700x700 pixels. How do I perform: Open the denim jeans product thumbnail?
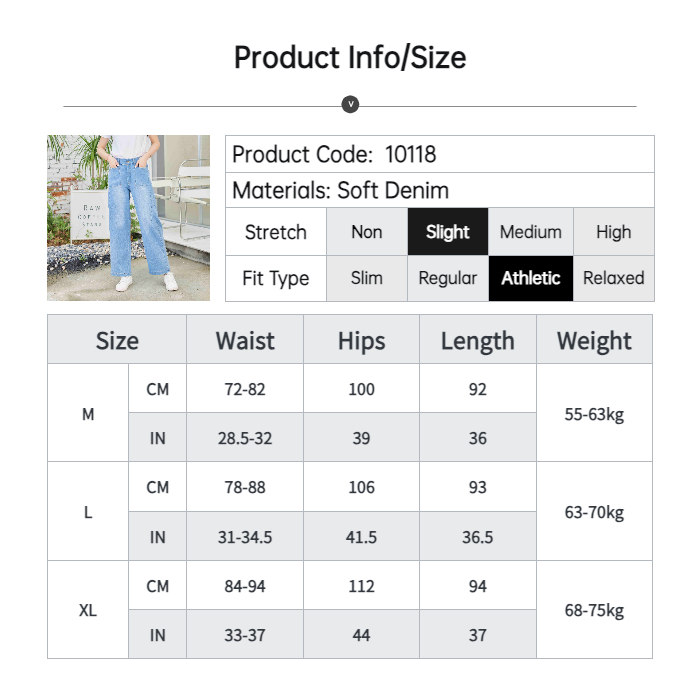click(128, 218)
